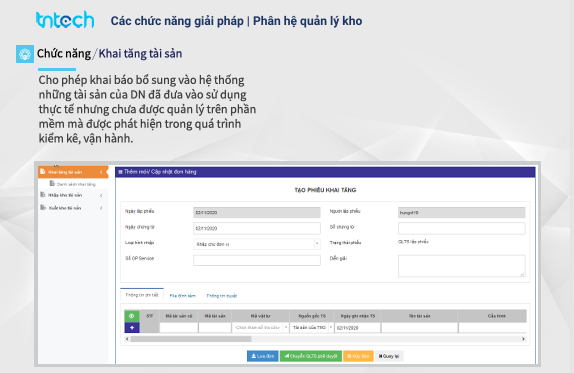Click the Xuất kho tài sản sidebar icon

43,208
